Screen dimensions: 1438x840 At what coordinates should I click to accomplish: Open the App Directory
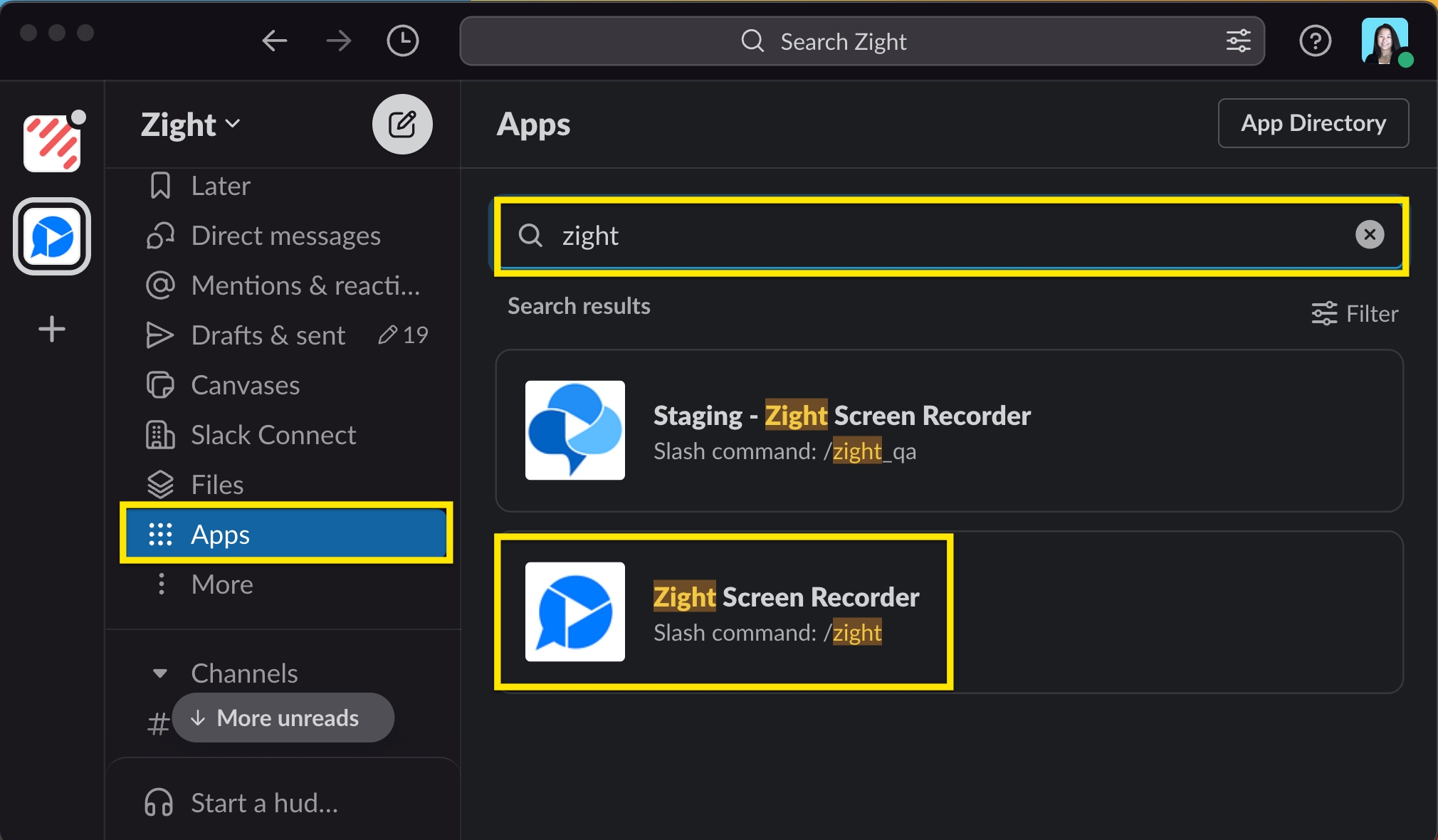pyautogui.click(x=1313, y=123)
